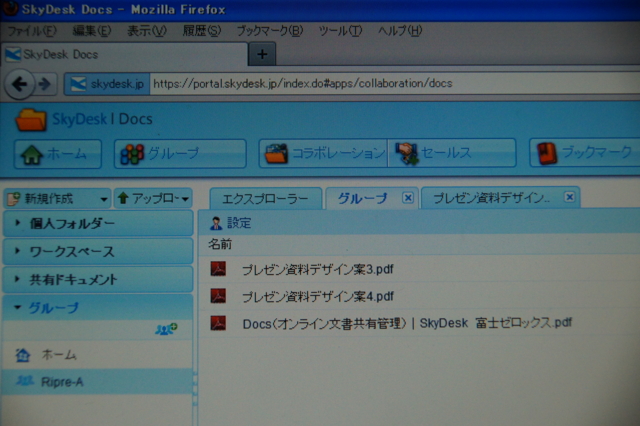The image size is (640, 426).
Task: Sort by the 名前 column header
Action: pyautogui.click(x=220, y=244)
